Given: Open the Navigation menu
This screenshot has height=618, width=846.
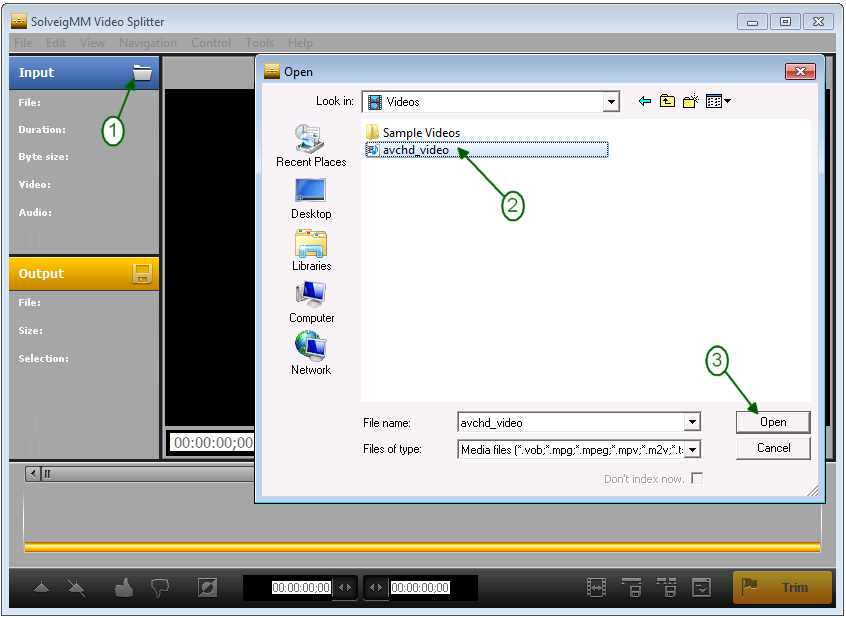Looking at the screenshot, I should 148,43.
